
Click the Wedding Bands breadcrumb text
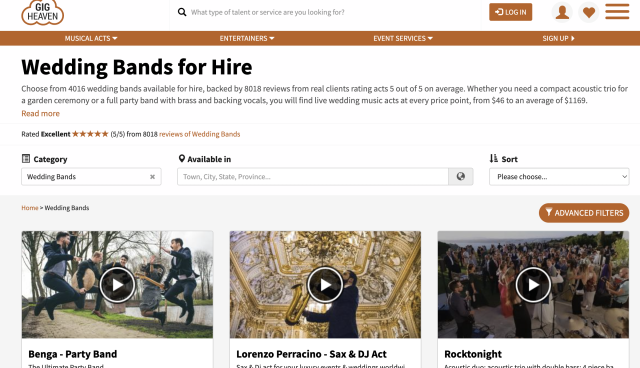pos(67,208)
